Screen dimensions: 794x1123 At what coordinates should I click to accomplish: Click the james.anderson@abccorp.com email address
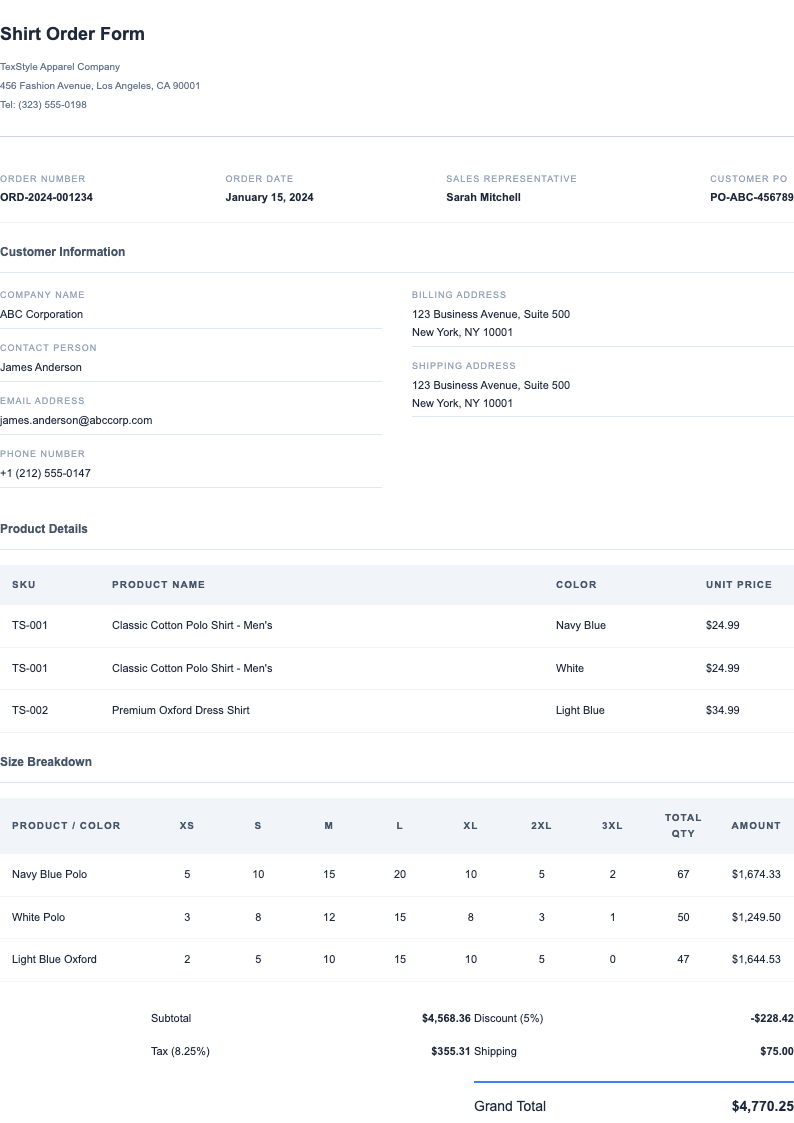(76, 421)
